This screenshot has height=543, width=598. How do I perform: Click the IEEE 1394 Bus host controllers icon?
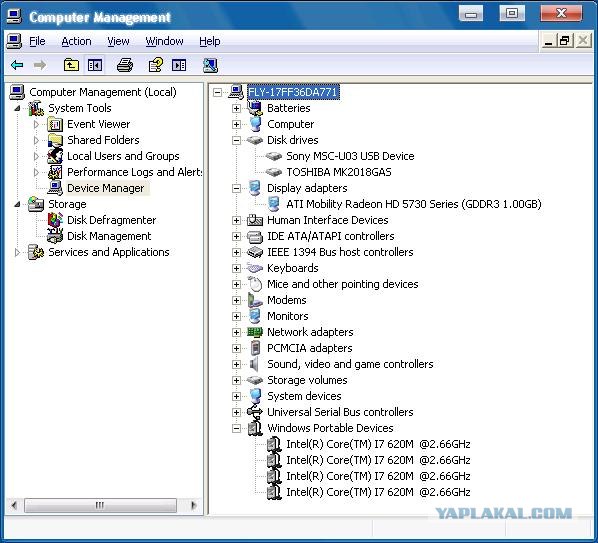coord(255,252)
